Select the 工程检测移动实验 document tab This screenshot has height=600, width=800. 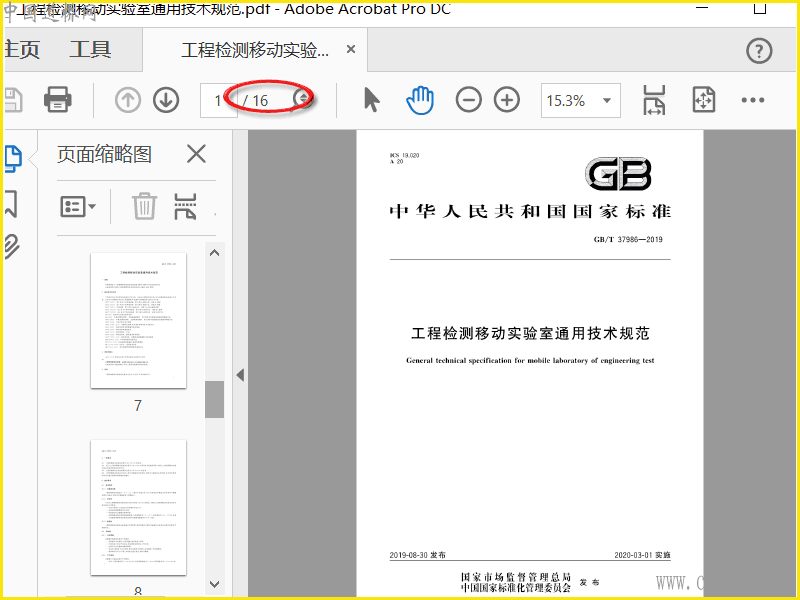tap(255, 50)
